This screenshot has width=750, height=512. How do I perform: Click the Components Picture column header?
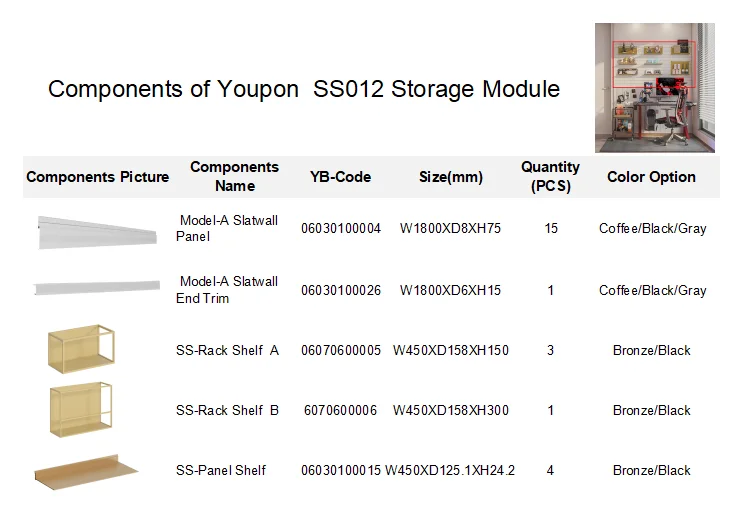[97, 177]
